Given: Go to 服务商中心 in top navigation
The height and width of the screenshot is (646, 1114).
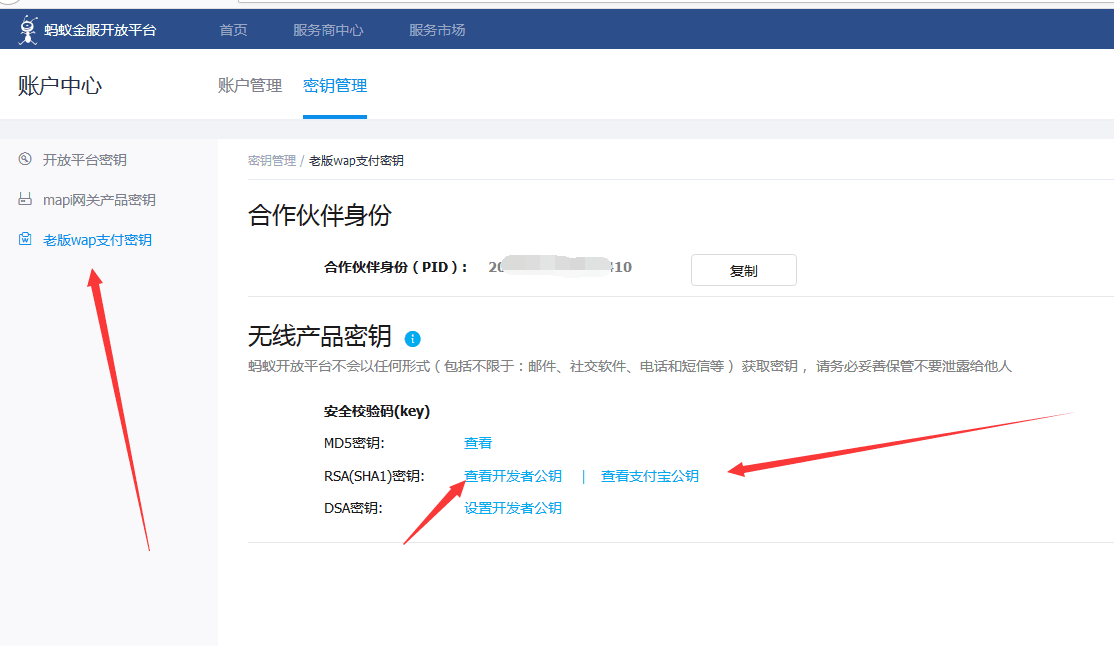Looking at the screenshot, I should [328, 30].
